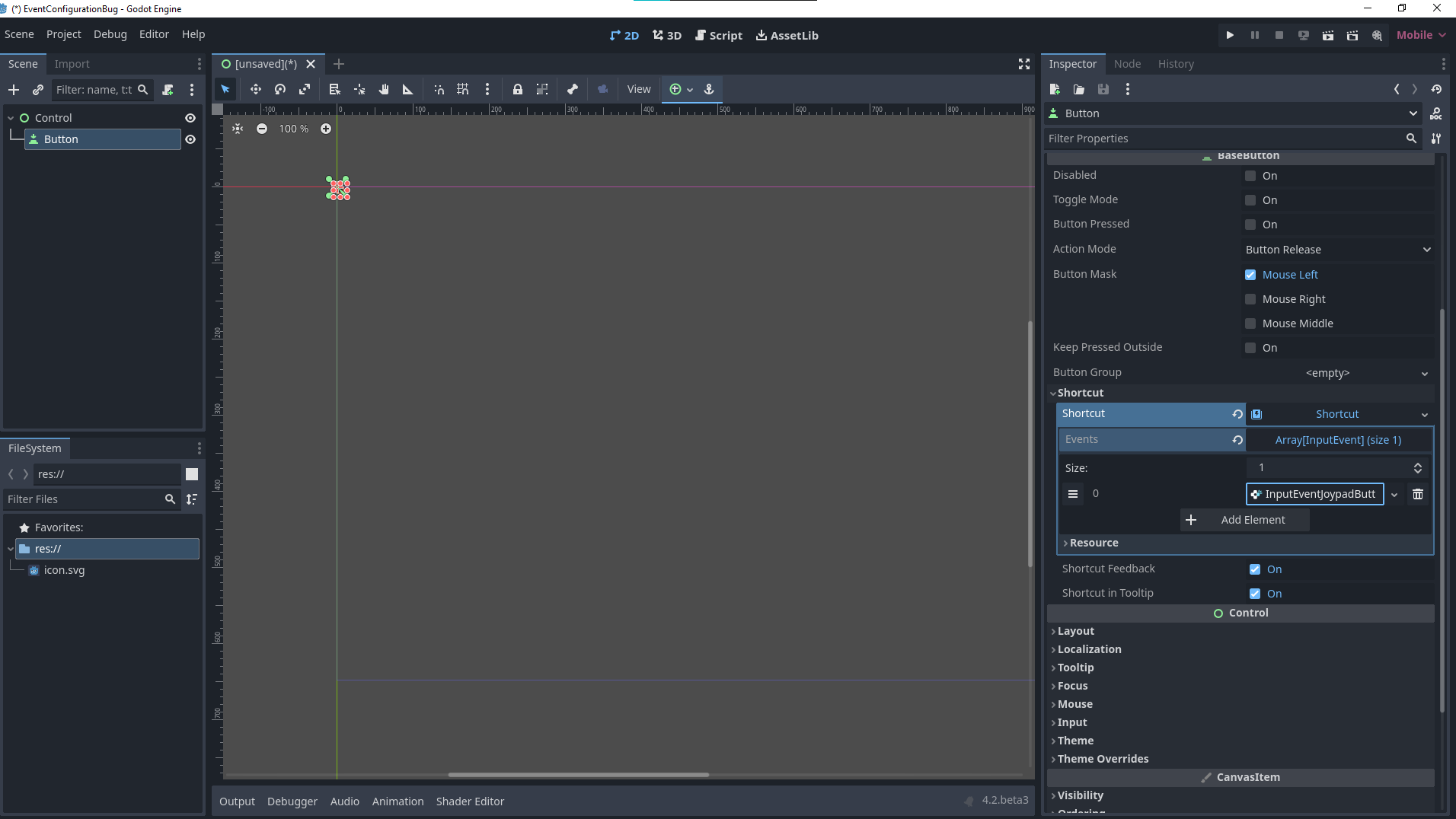Toggle visibility of the Button node

tap(191, 139)
